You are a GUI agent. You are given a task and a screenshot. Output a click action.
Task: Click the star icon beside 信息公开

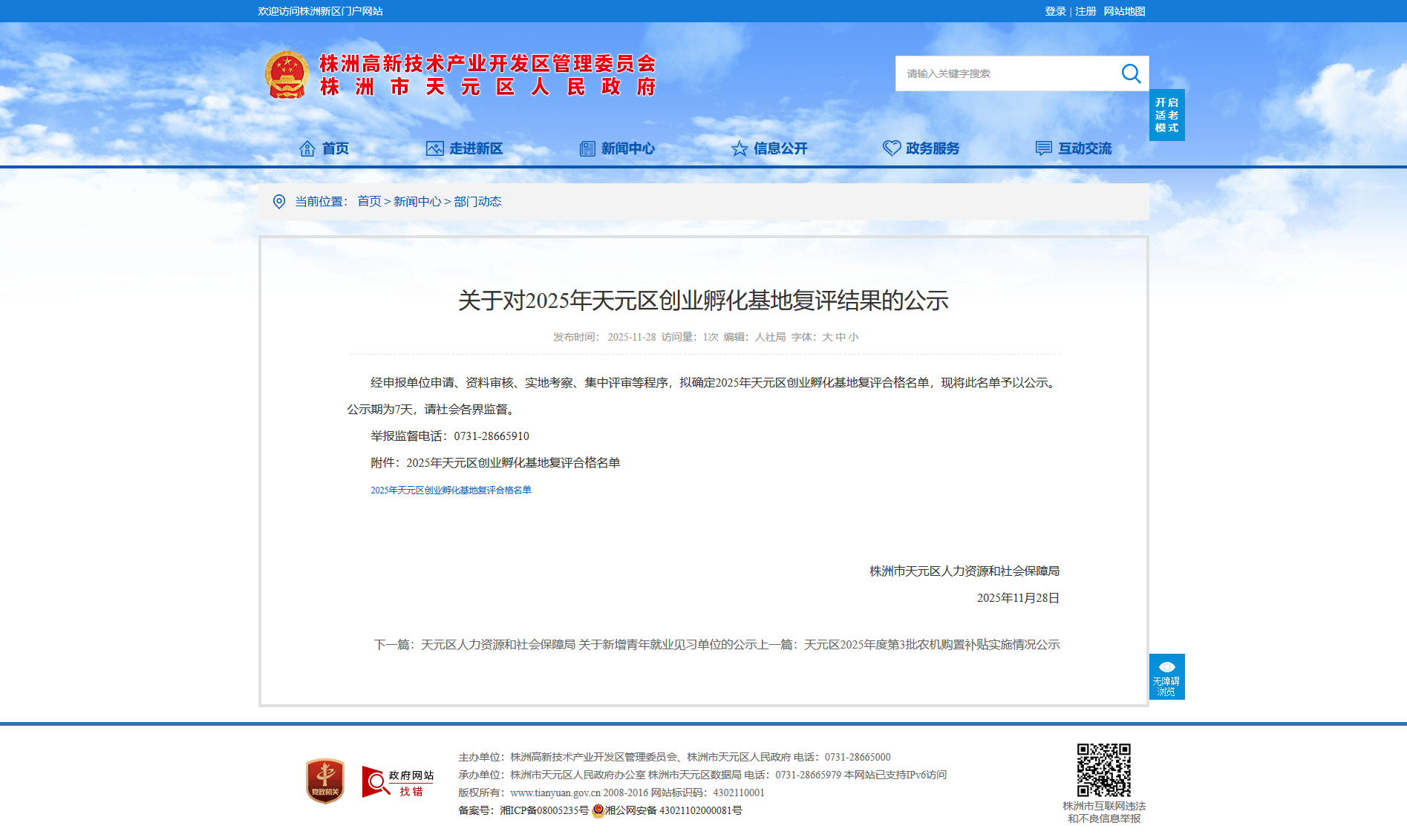pos(739,148)
